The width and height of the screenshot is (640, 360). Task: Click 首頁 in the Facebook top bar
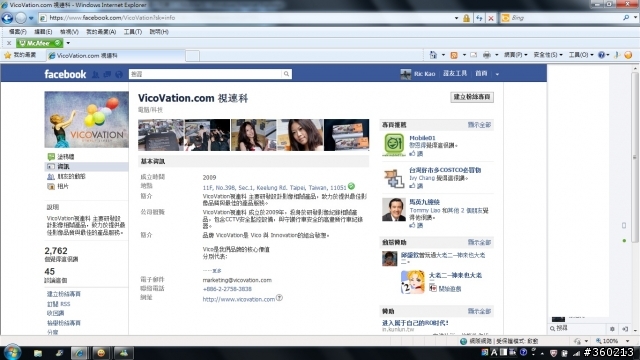pos(481,73)
